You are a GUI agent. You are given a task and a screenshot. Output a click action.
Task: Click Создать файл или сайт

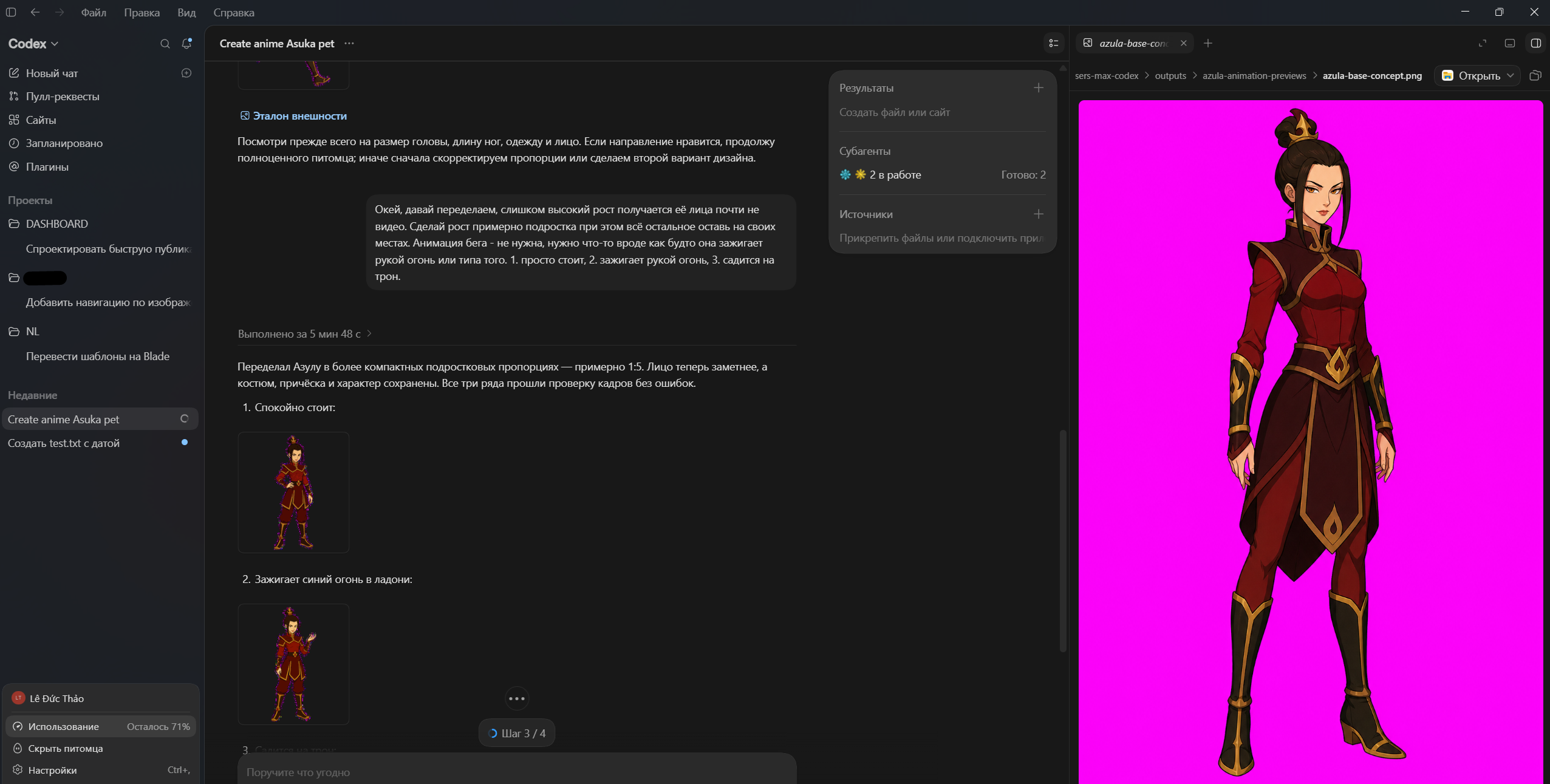point(895,112)
